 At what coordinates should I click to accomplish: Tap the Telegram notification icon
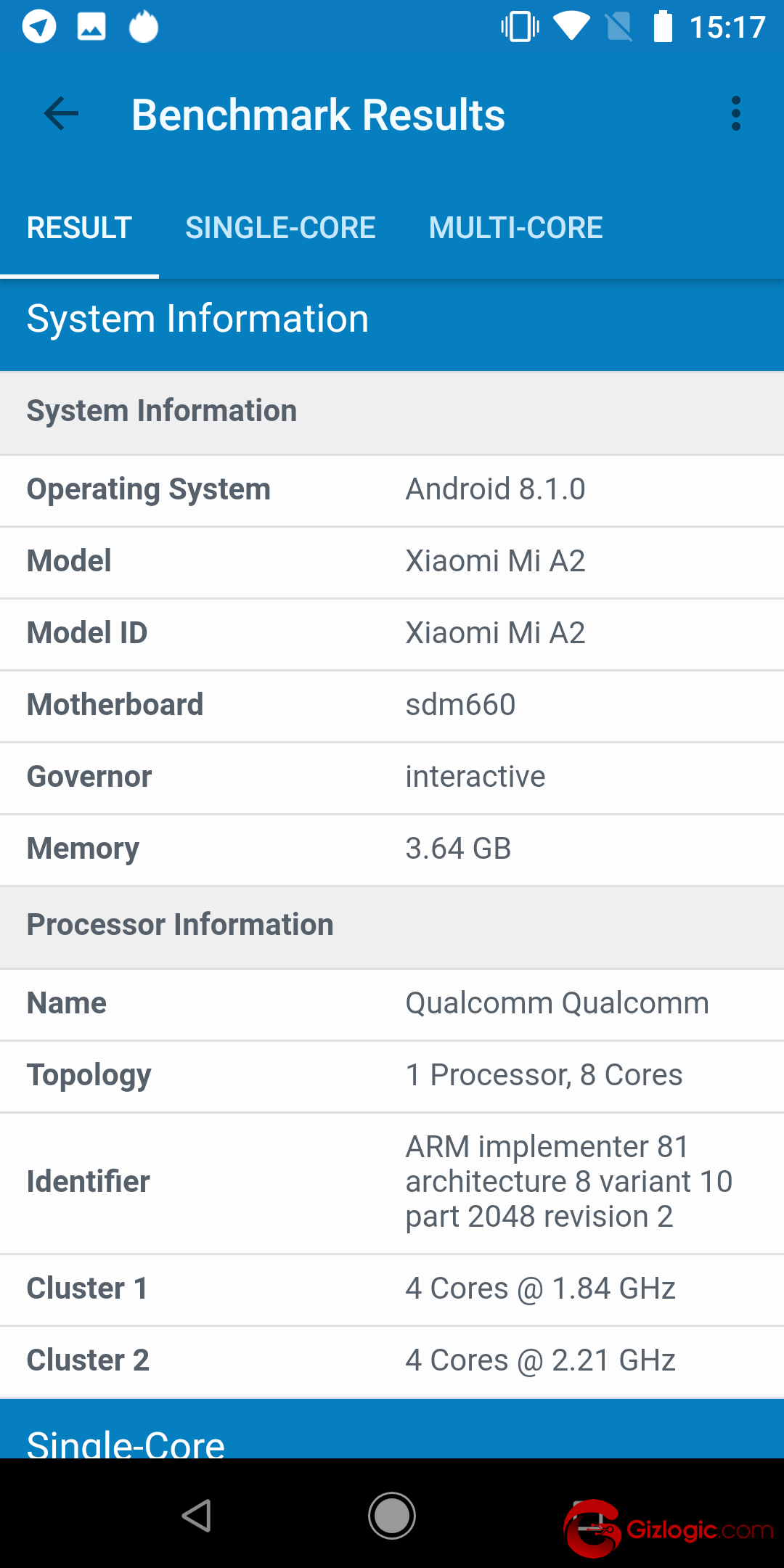[x=39, y=28]
